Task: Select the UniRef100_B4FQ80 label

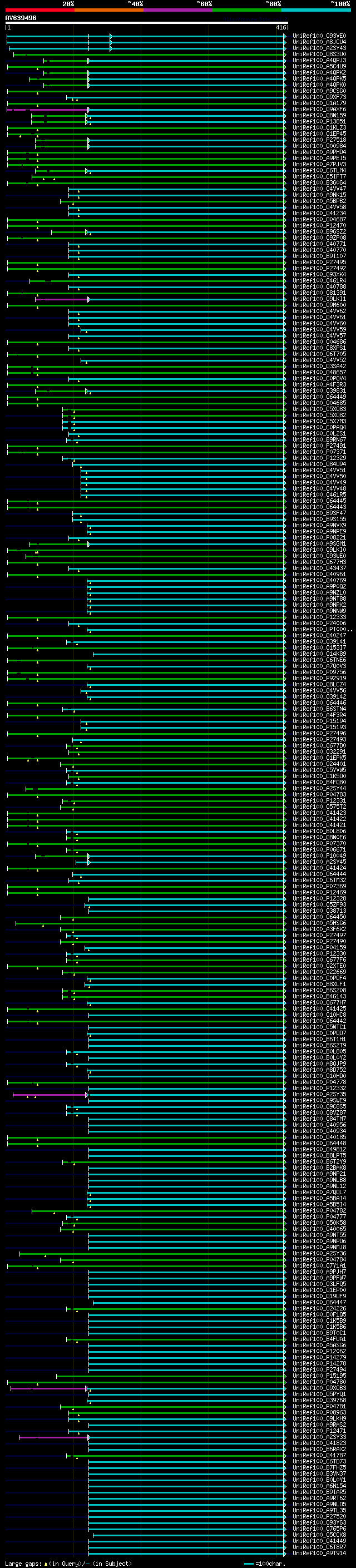Action: [x=319, y=782]
